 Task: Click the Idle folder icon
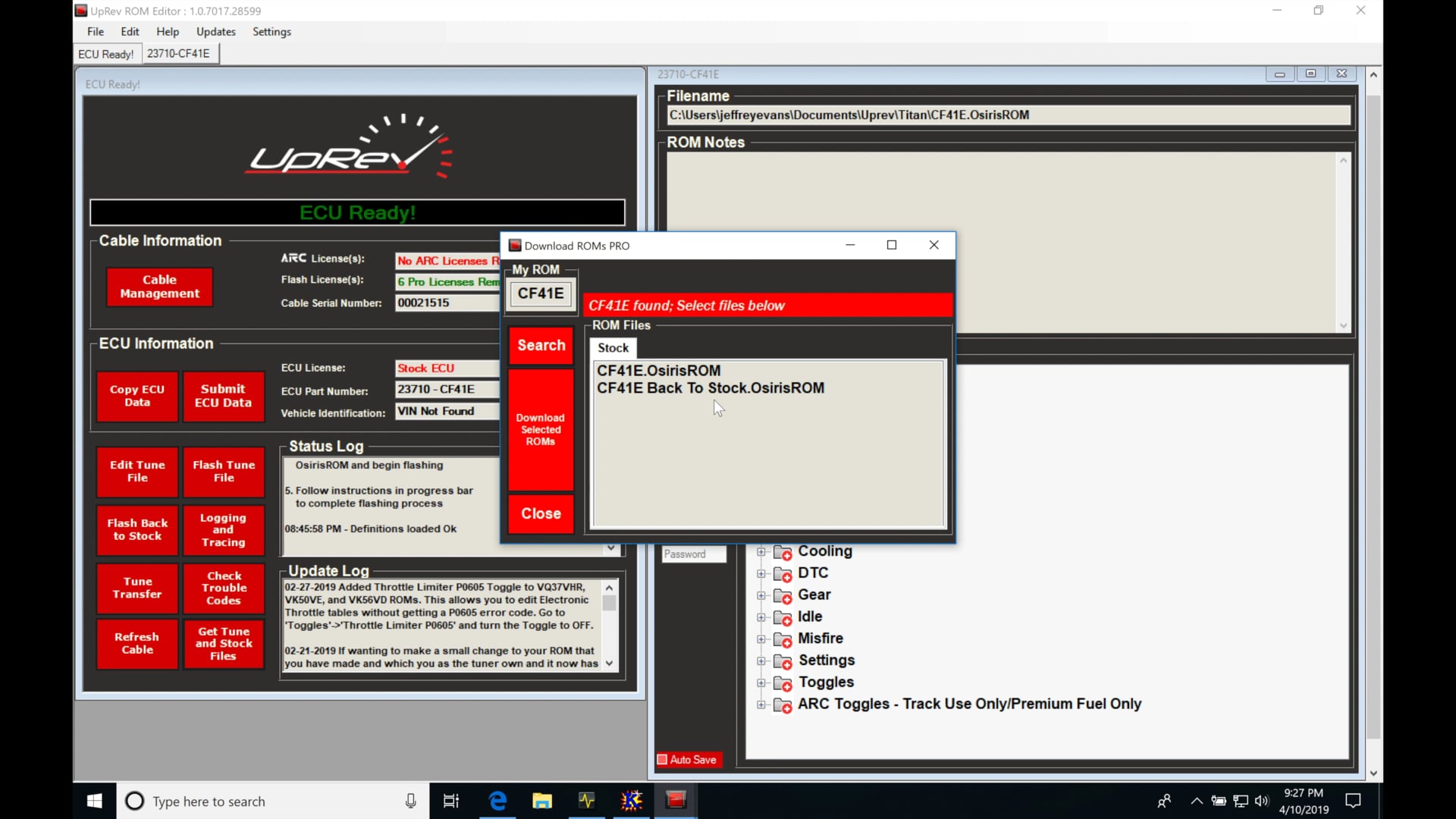click(784, 617)
